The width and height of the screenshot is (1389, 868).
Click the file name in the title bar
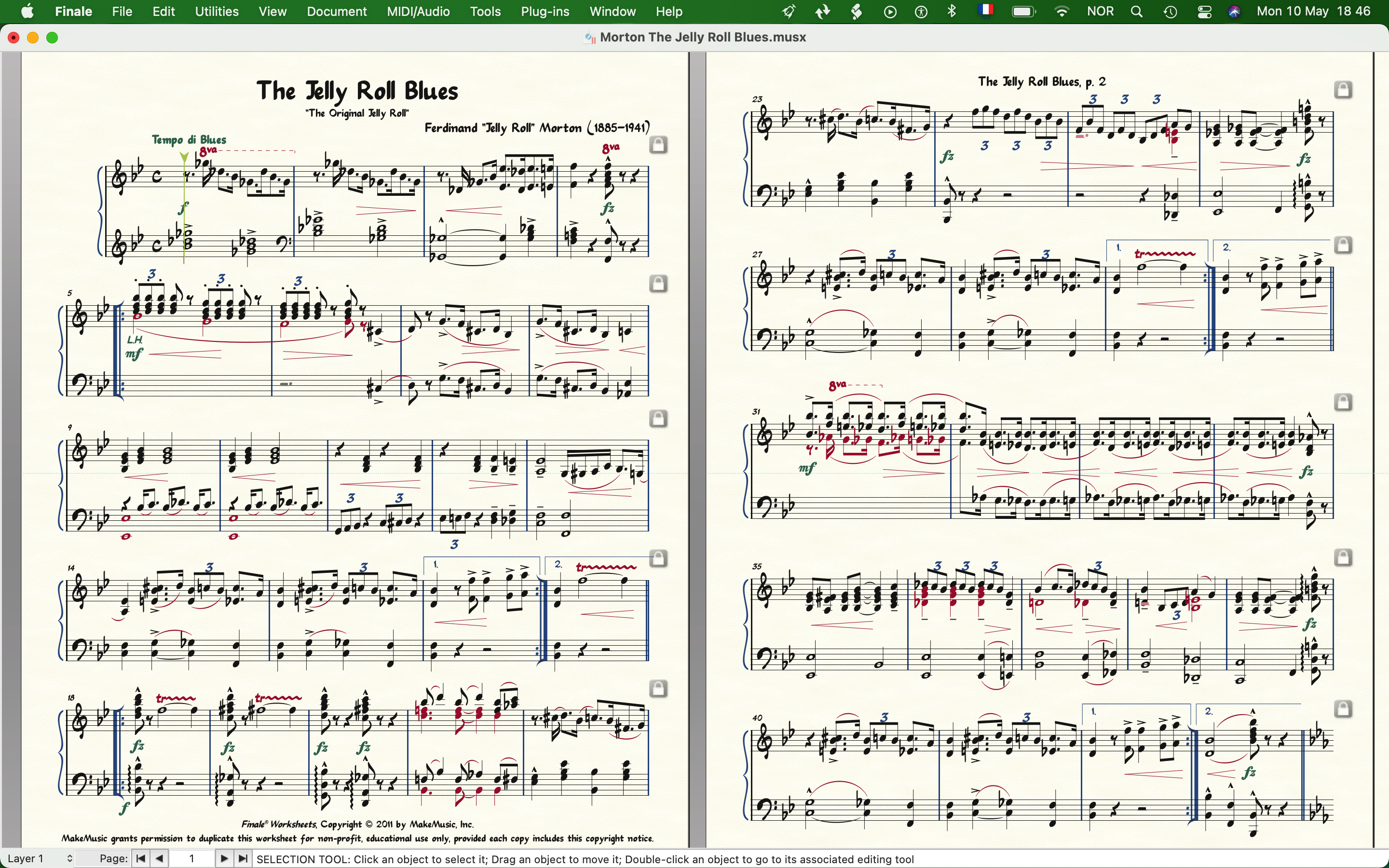click(x=704, y=38)
